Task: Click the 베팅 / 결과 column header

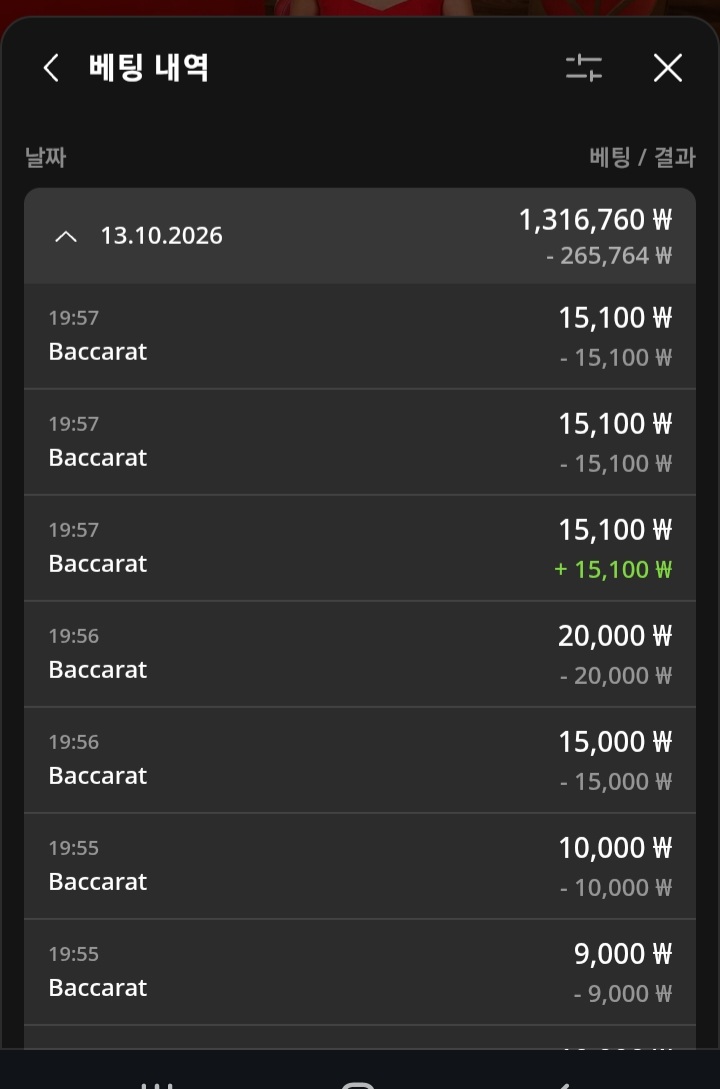Action: tap(642, 157)
